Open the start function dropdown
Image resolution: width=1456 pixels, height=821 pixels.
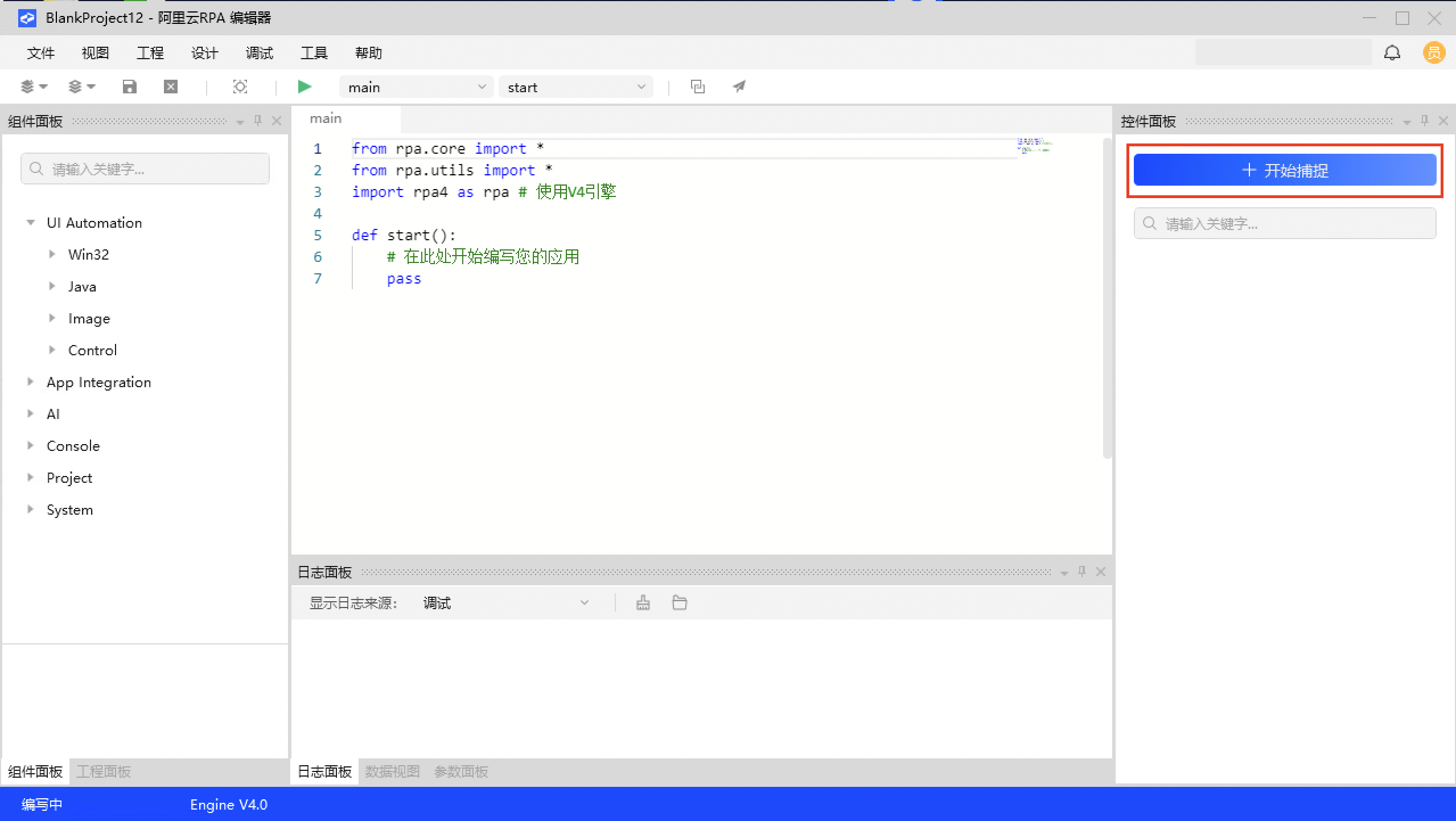coord(575,87)
